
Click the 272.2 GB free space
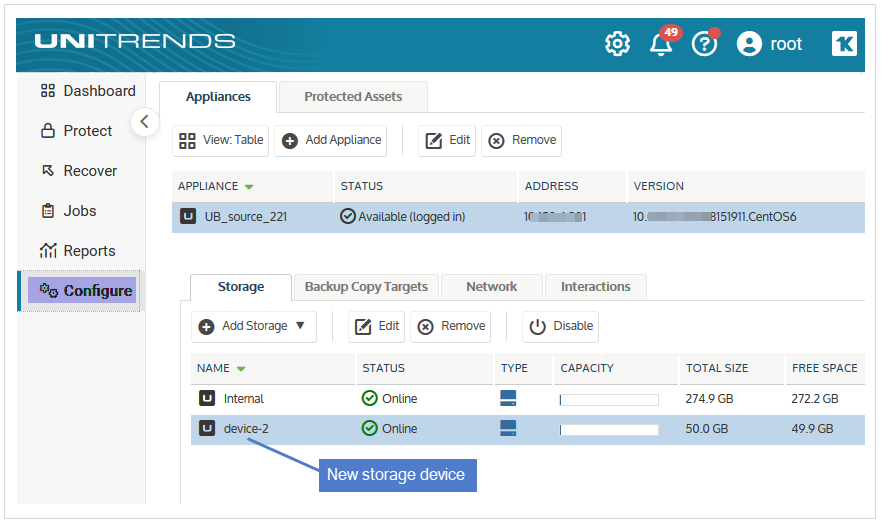815,399
